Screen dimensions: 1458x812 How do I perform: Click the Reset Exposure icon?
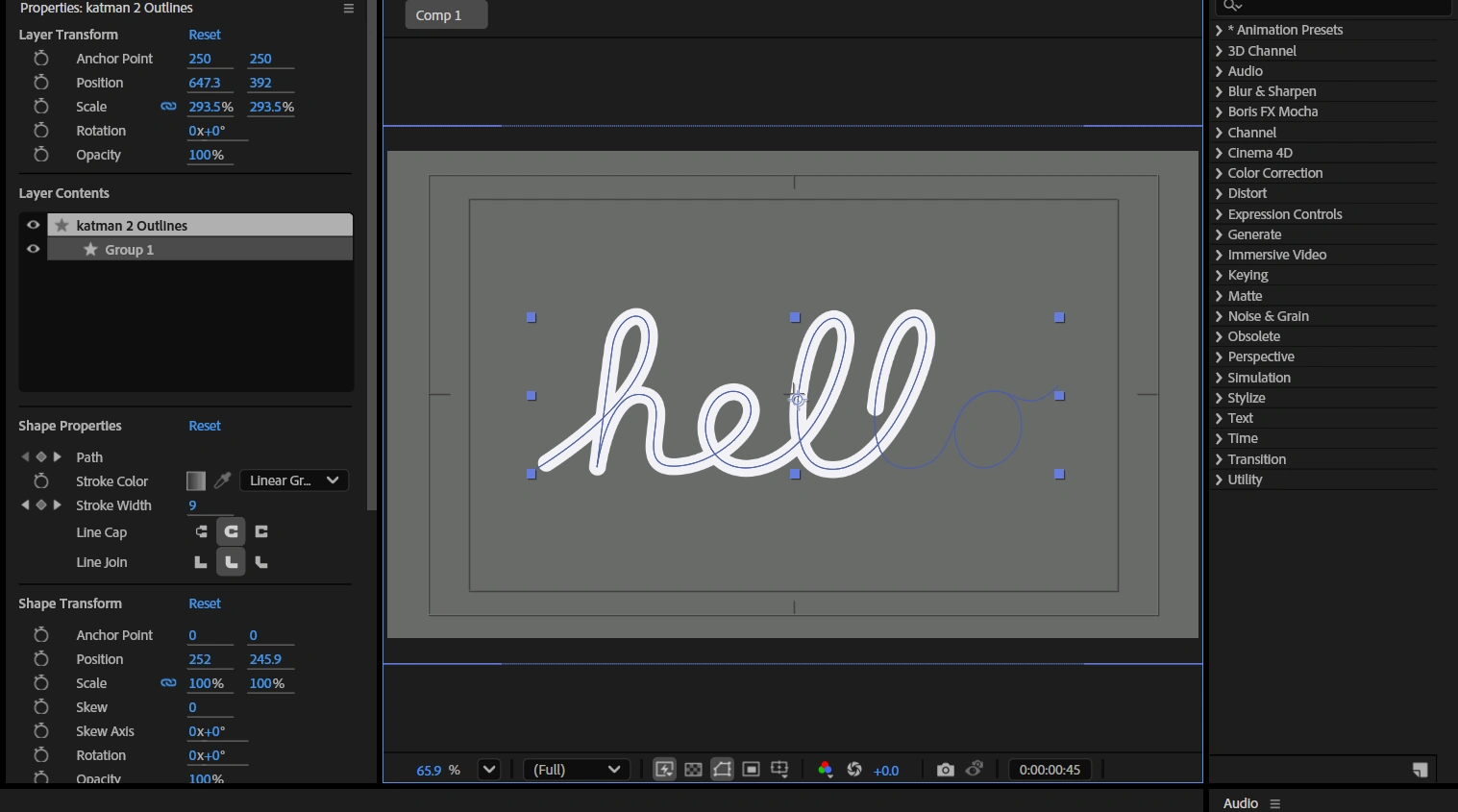pos(854,770)
